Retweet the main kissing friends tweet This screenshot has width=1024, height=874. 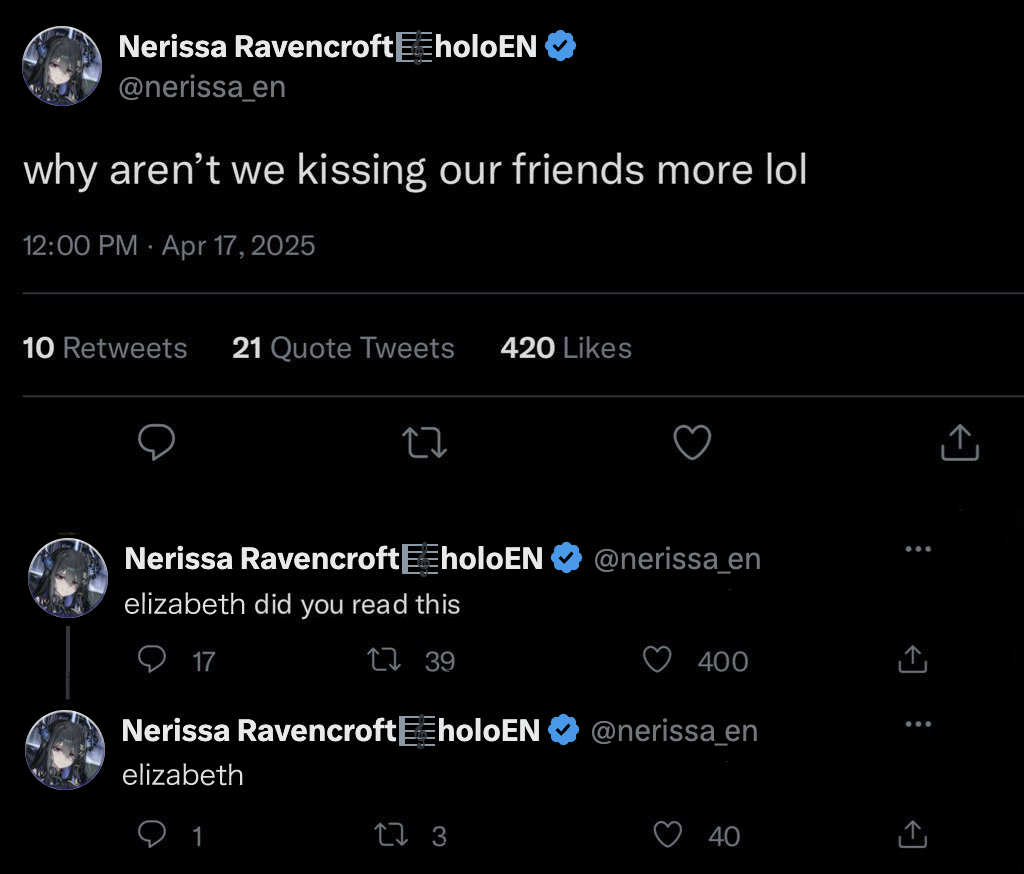[424, 442]
